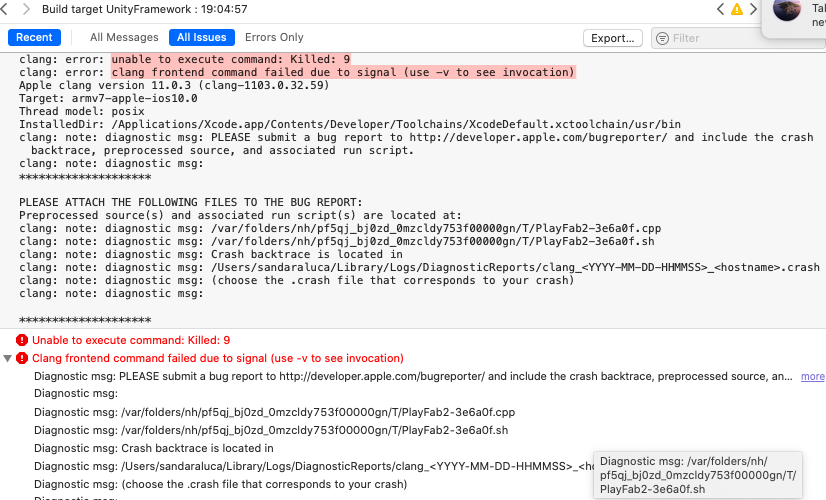Click the red error icon beside Unable to execute command

[22, 340]
